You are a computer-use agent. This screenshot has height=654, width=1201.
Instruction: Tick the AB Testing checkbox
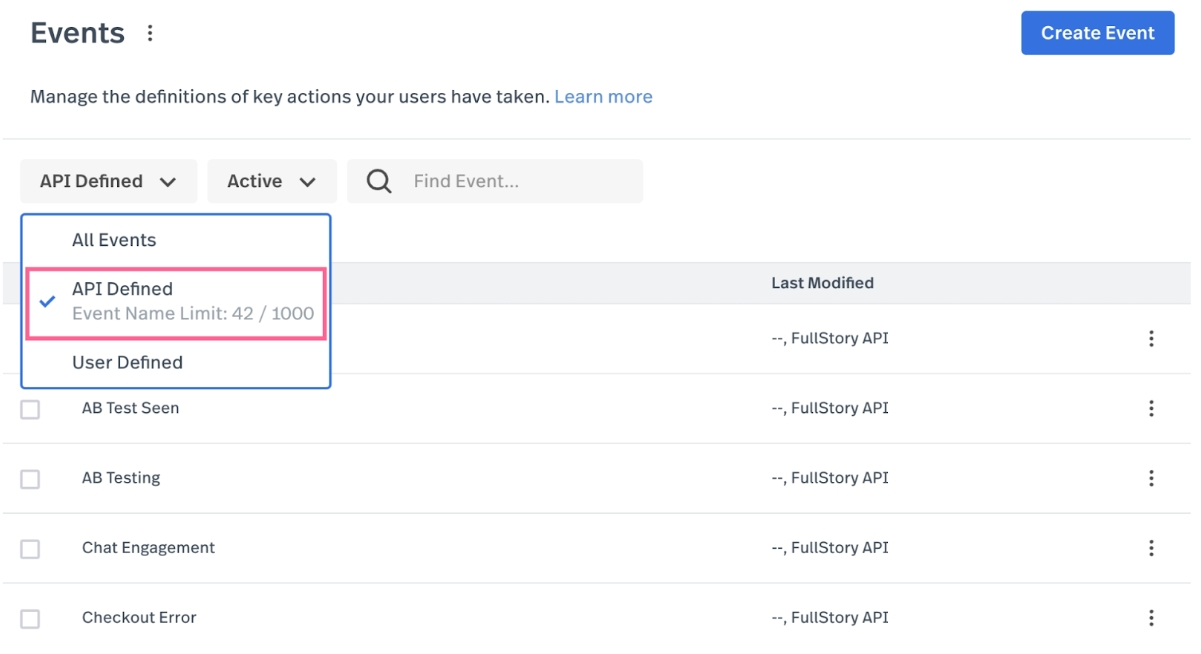coord(30,479)
